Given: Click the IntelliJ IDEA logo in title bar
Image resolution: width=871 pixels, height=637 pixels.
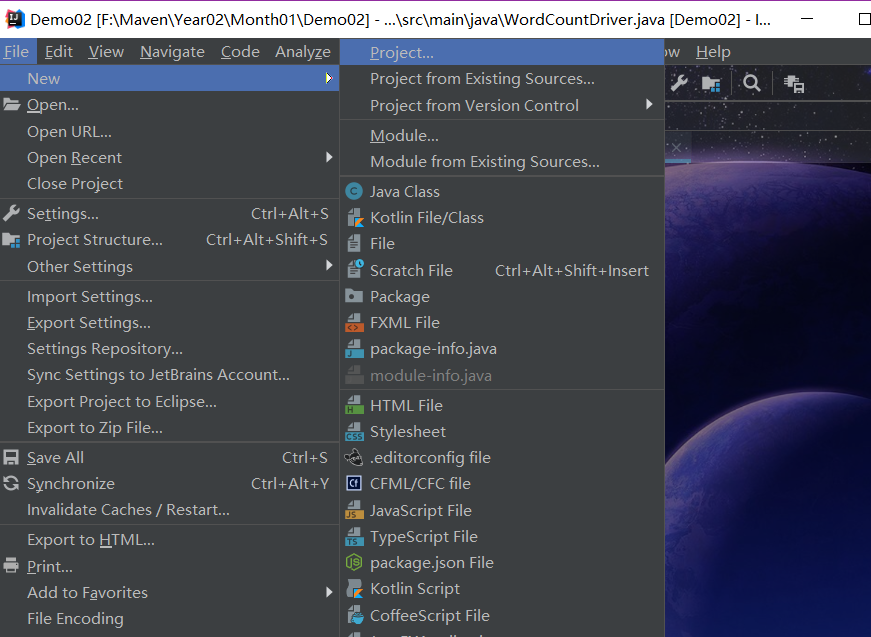Looking at the screenshot, I should point(14,19).
